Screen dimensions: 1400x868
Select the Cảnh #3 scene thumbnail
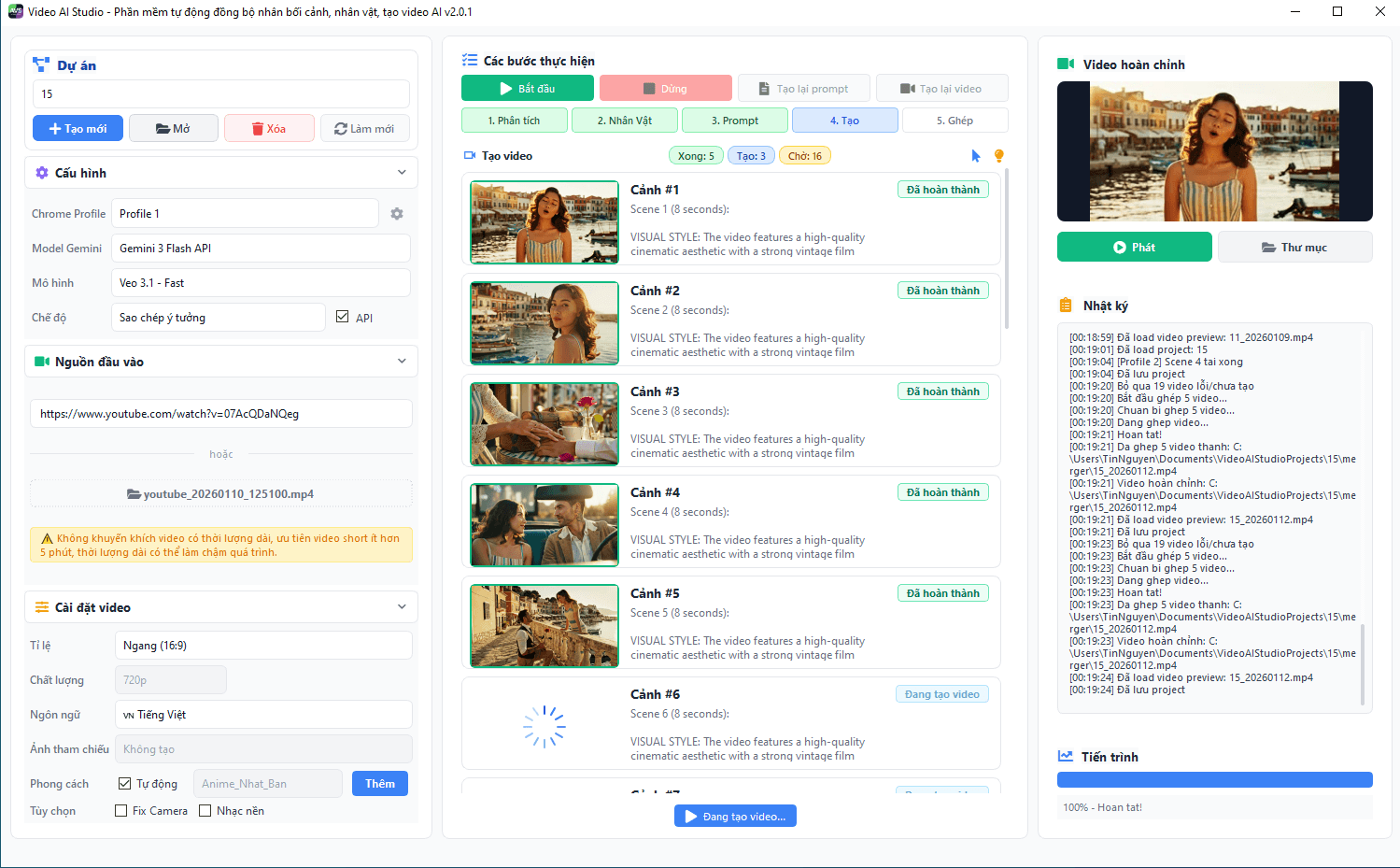click(x=544, y=424)
